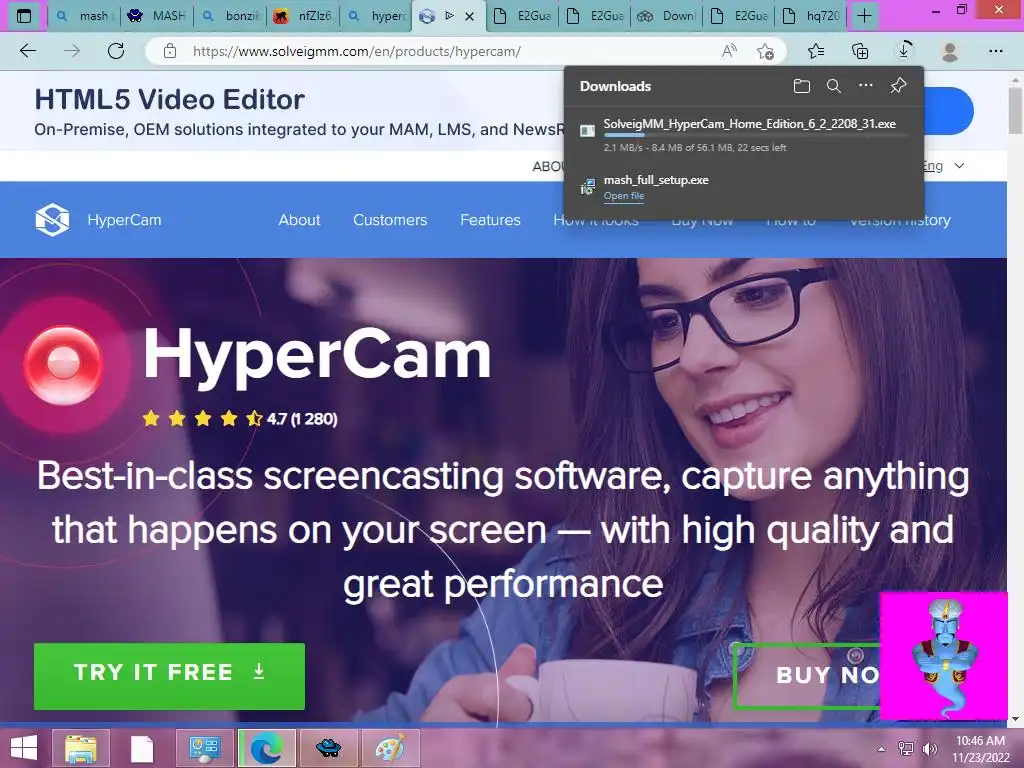
Task: Click the mash_full_setup.exe file name
Action: tap(656, 180)
